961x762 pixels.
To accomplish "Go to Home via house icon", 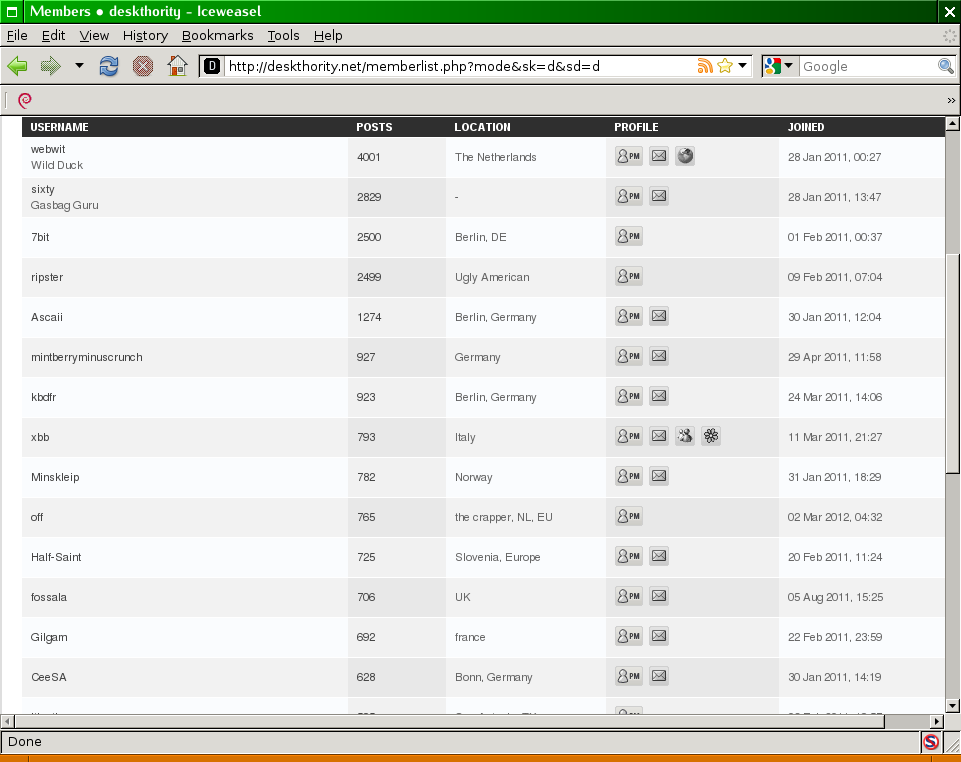I will coord(177,66).
